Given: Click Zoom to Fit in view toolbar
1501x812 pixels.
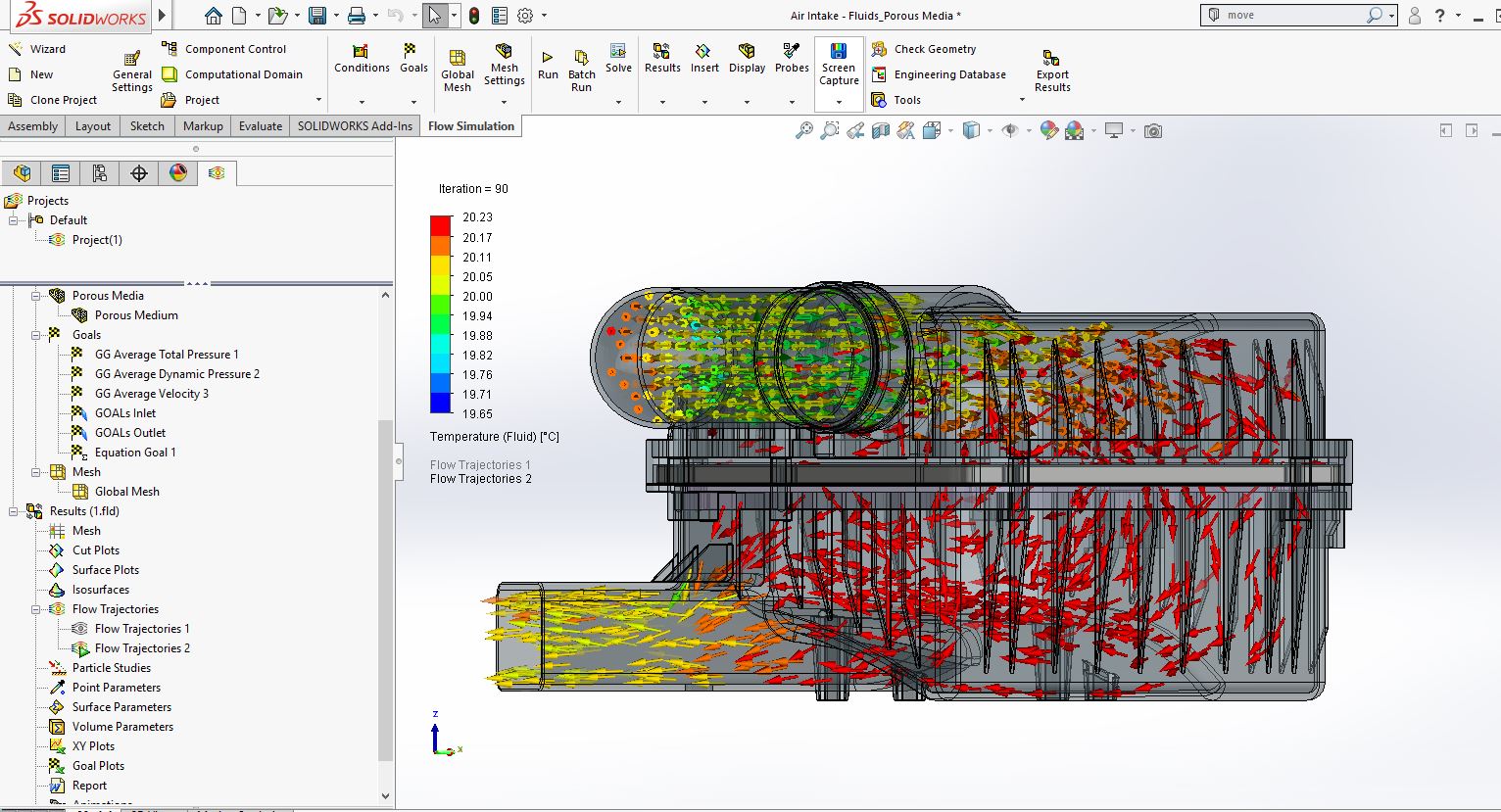Looking at the screenshot, I should pyautogui.click(x=804, y=130).
